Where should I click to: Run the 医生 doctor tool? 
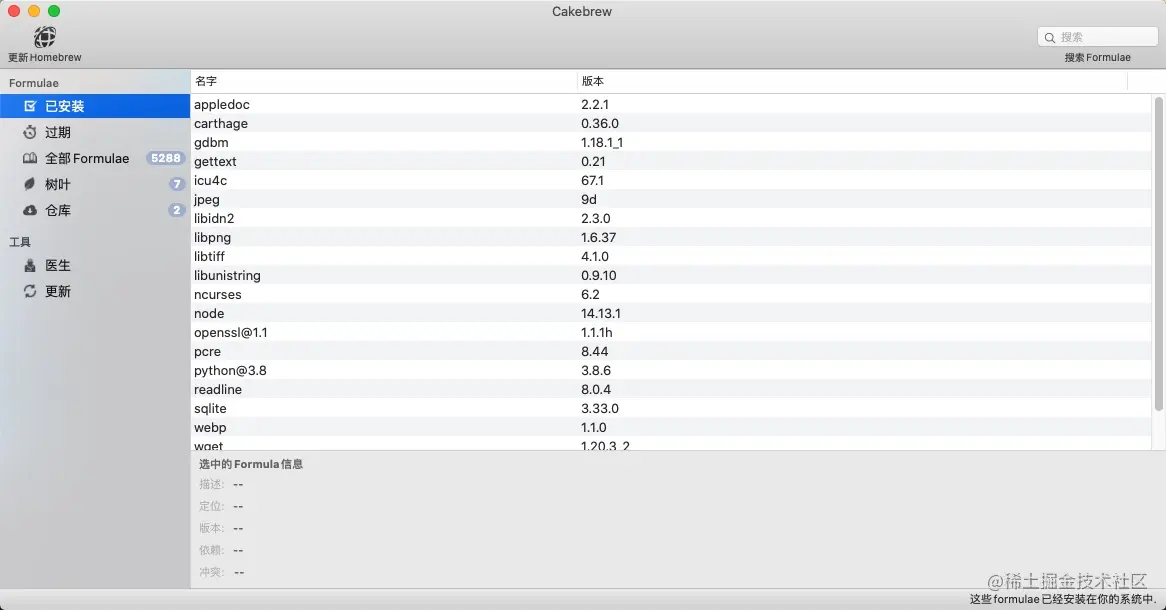pos(95,266)
